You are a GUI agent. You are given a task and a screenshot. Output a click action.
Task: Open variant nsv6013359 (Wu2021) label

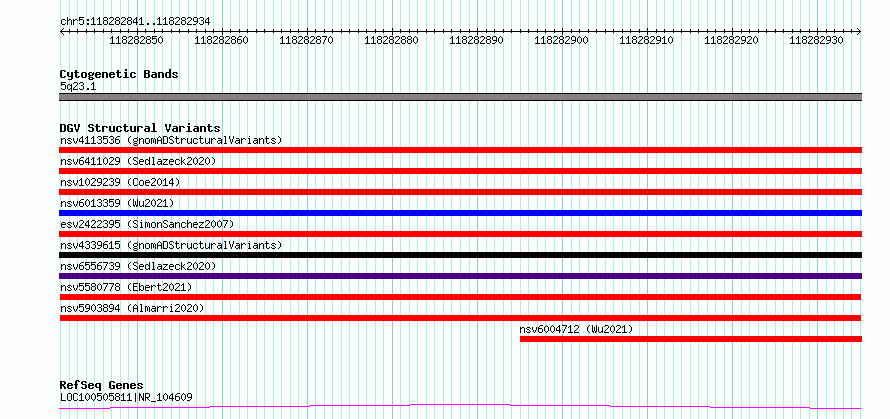117,203
